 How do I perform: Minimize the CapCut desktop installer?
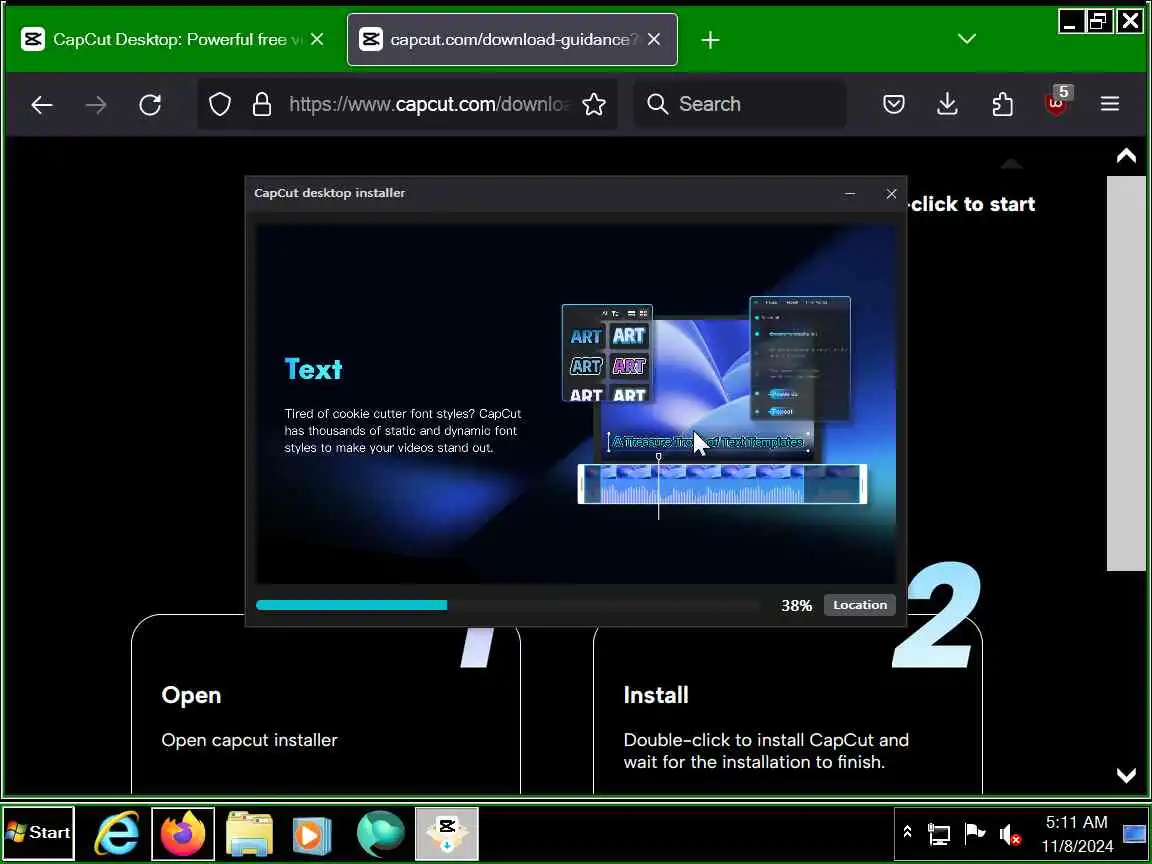point(850,193)
